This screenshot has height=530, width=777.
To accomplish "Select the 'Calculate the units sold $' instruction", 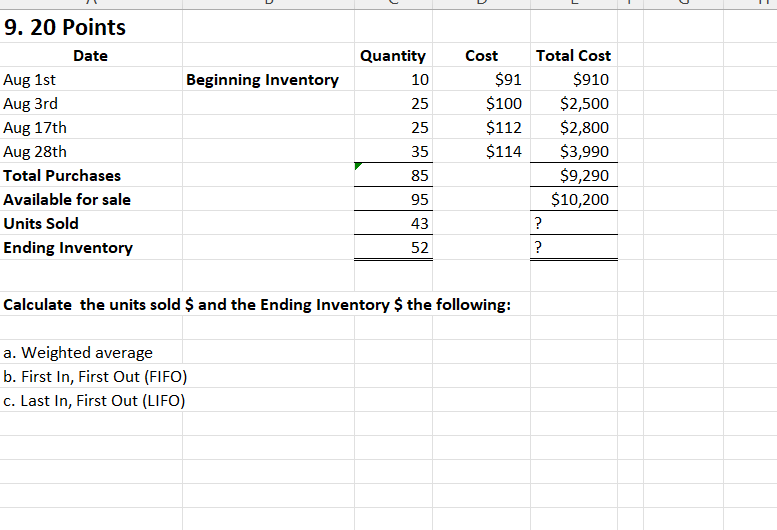I will coord(257,304).
